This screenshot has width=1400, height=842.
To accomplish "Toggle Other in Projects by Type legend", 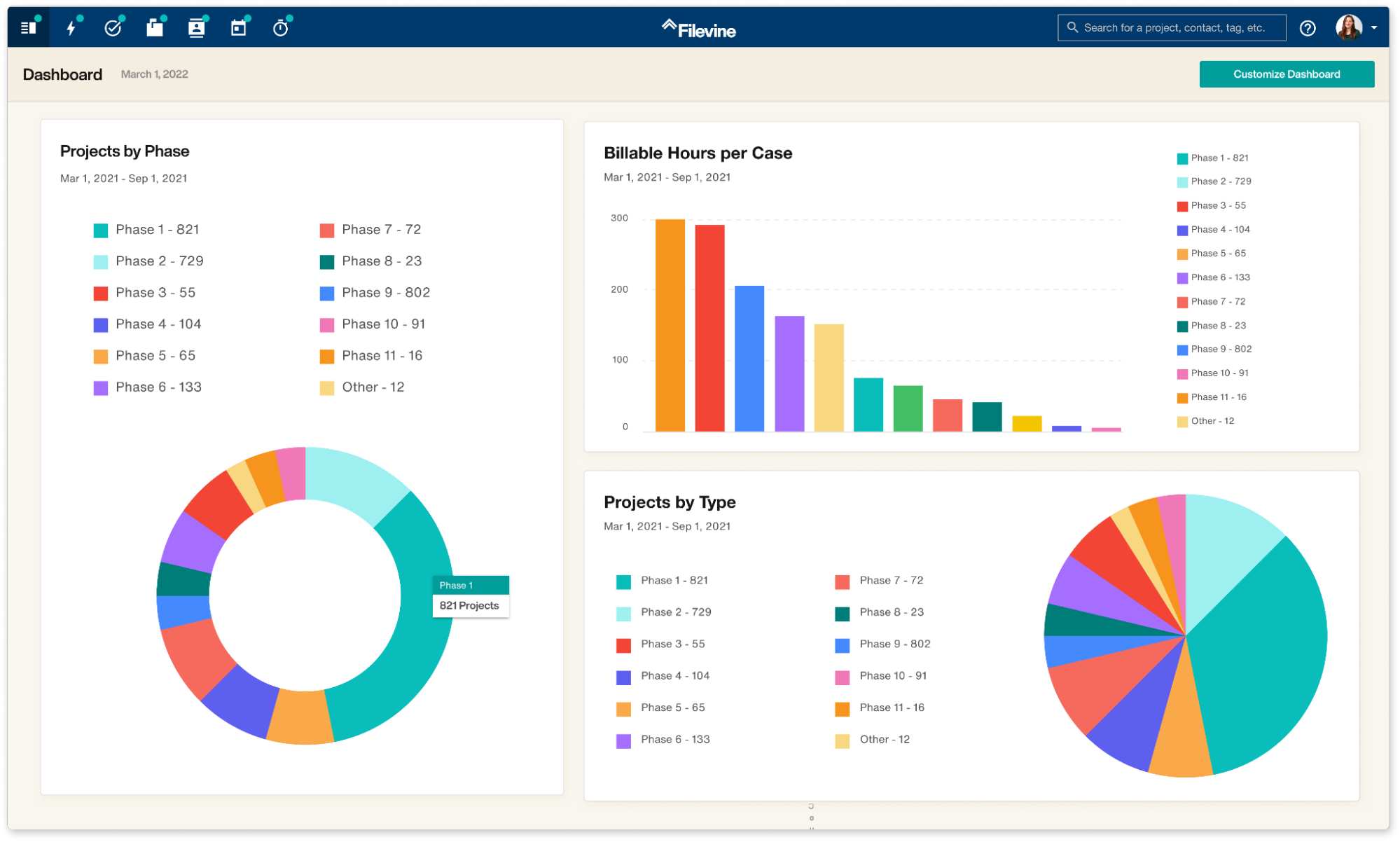I will 885,739.
